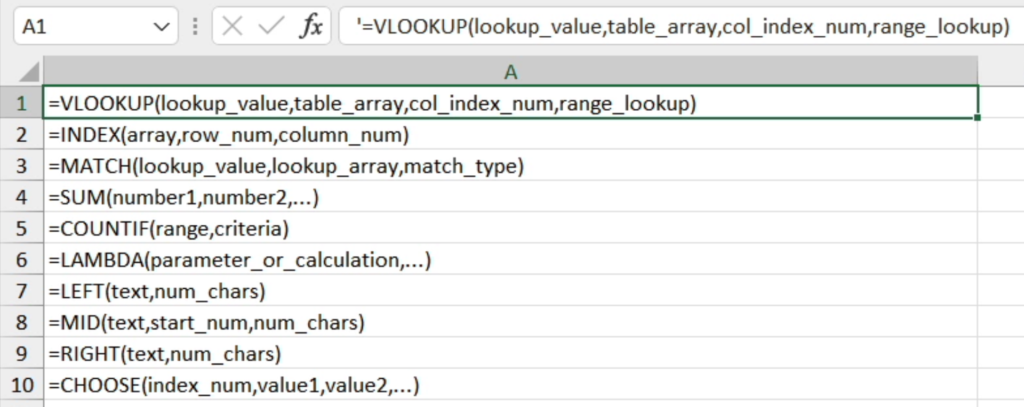Viewport: 1024px width, 407px height.
Task: Click the Enter checkmark icon in formula bar
Action: (270, 28)
